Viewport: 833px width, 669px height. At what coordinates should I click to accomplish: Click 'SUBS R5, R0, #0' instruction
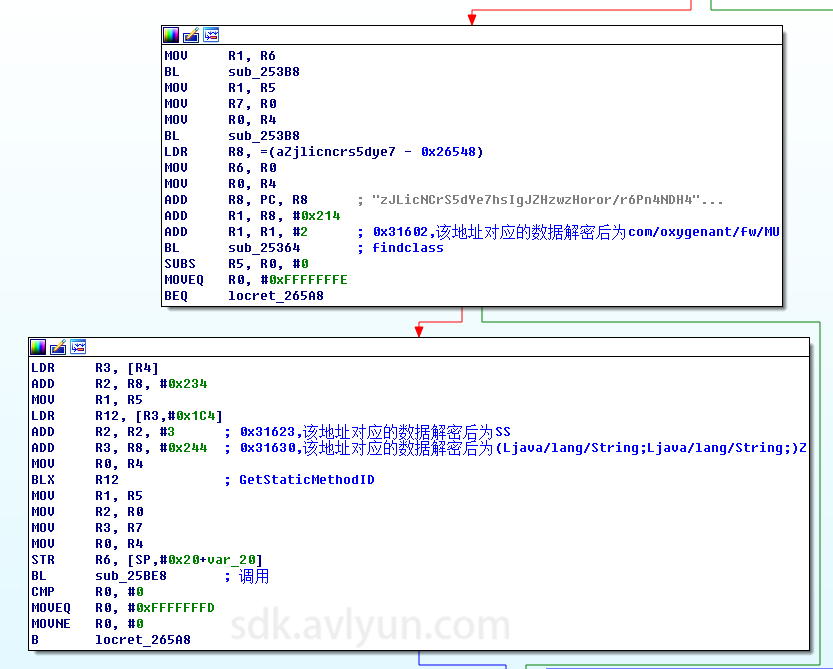[236, 264]
